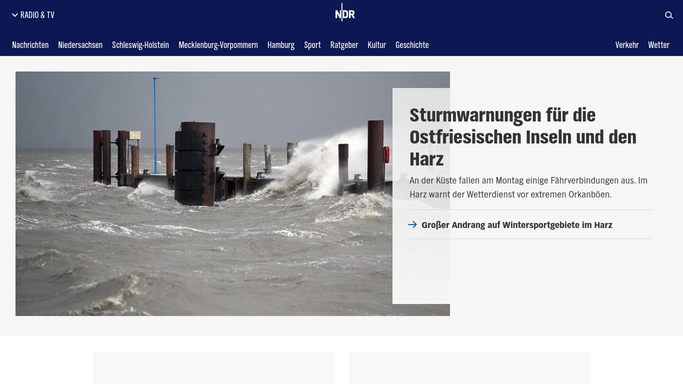Open the Kultur section
This screenshot has height=384, width=683.
[376, 45]
